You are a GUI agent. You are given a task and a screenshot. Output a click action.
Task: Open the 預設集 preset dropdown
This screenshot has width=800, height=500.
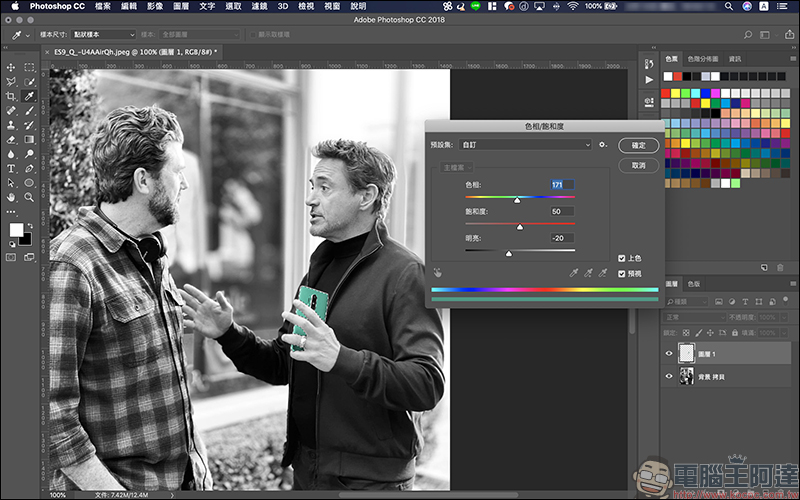pos(525,145)
